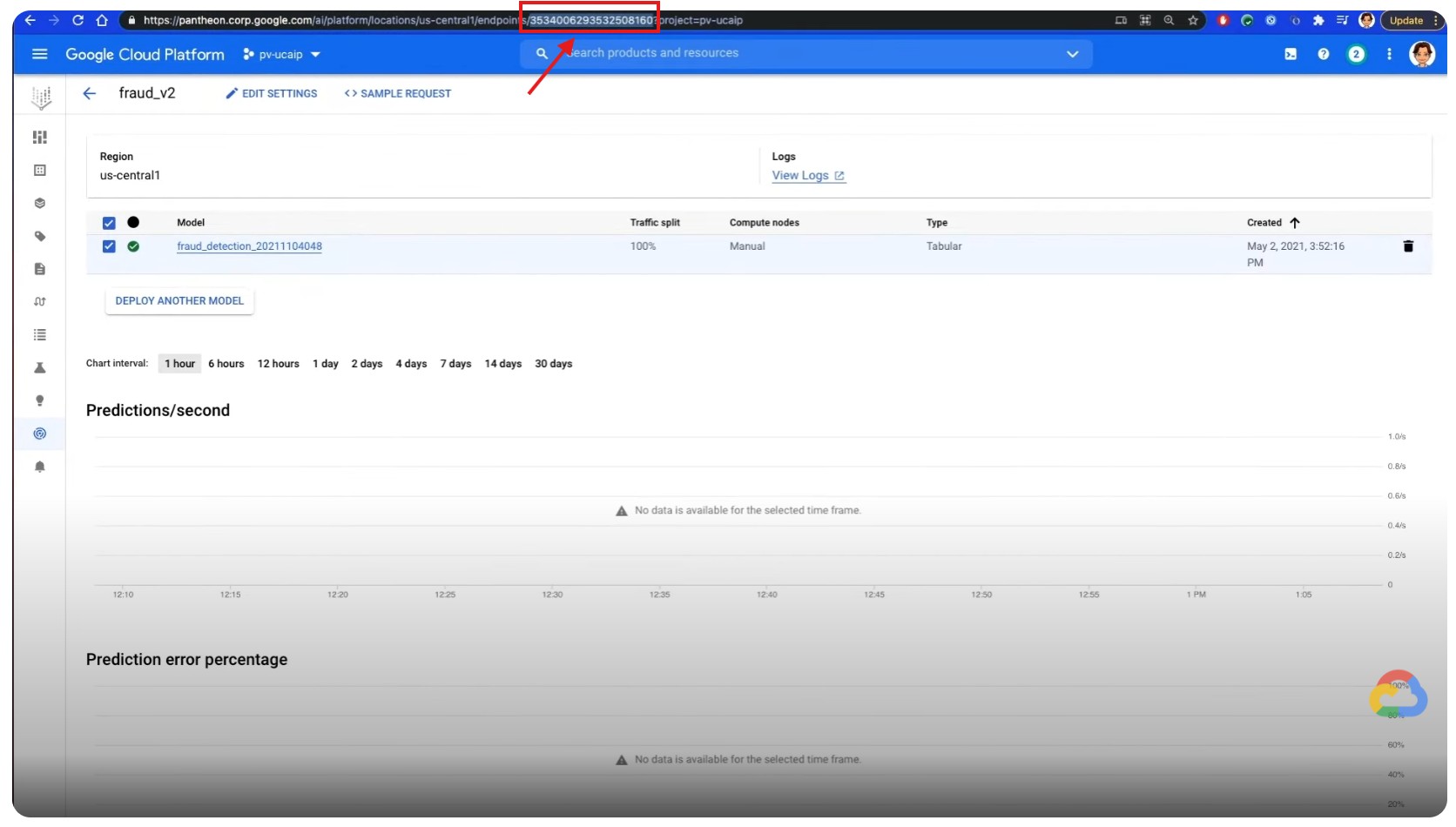Uncheck the fraud_detection model row checkbox
Viewport: 1456px width, 827px height.
click(x=109, y=246)
